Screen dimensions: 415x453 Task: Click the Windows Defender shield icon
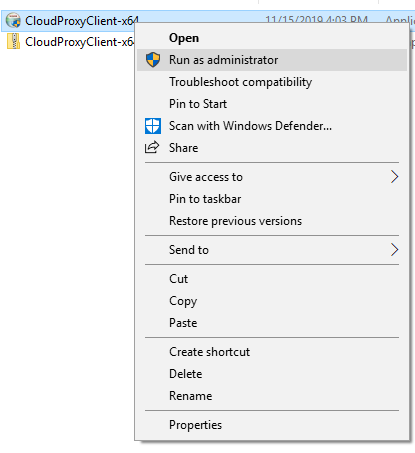click(153, 126)
